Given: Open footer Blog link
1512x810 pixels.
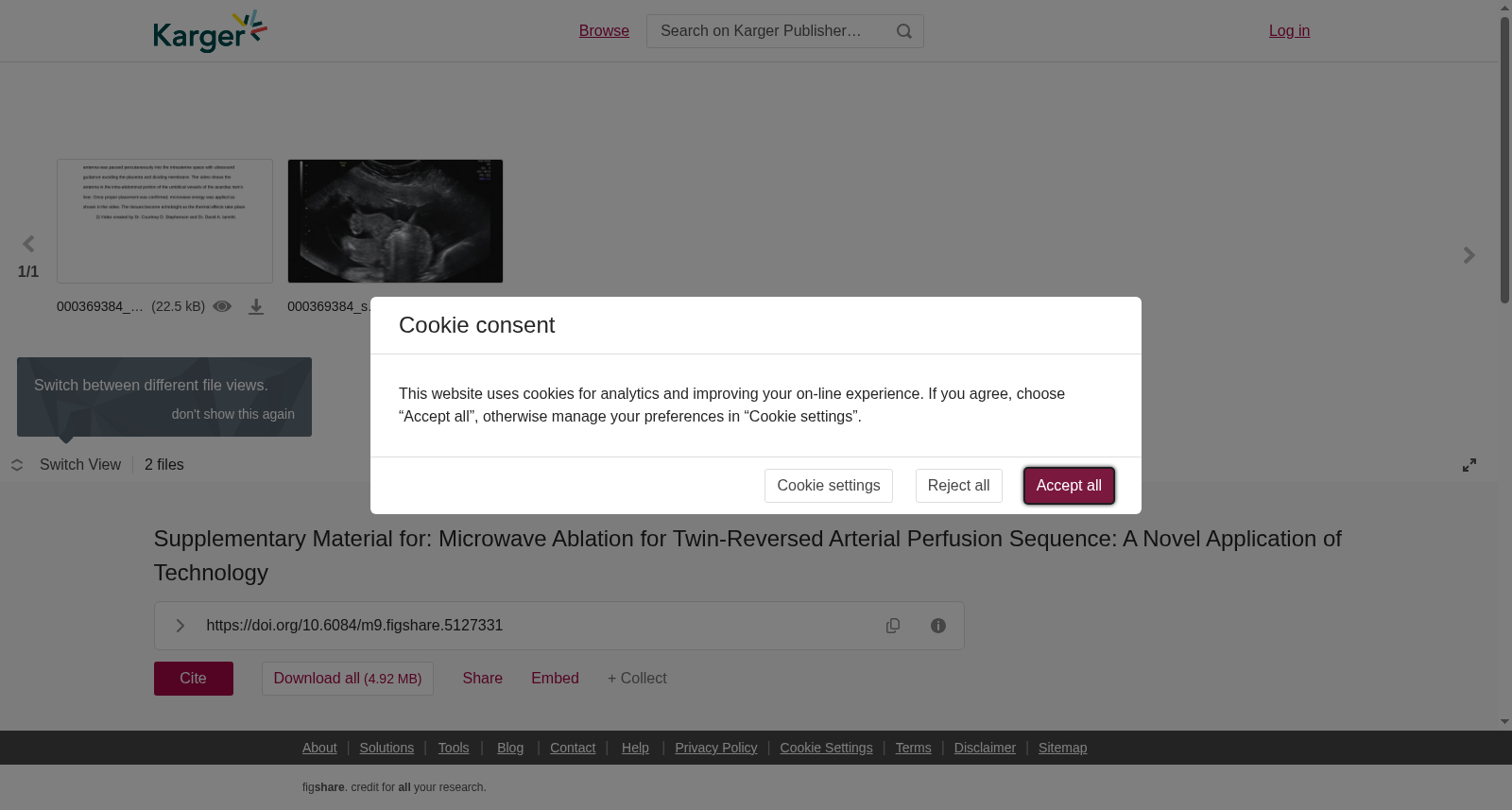Looking at the screenshot, I should [x=510, y=748].
